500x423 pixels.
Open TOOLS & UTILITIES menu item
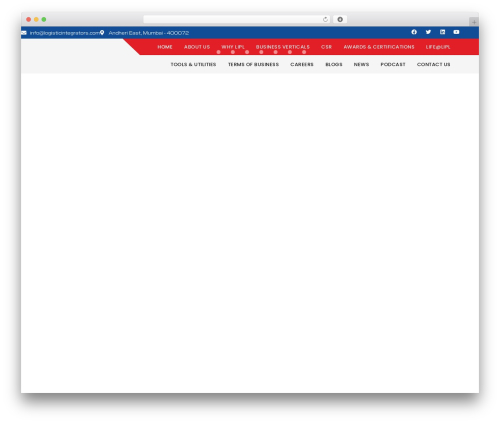193,64
